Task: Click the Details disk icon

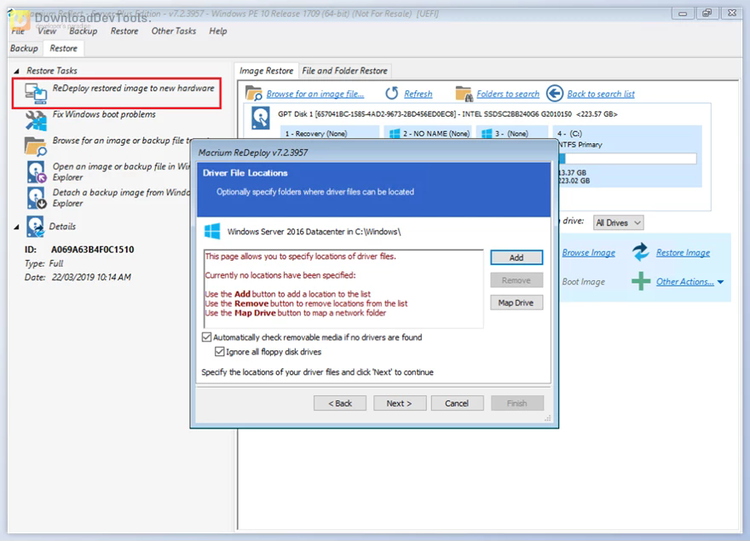Action: click(35, 226)
